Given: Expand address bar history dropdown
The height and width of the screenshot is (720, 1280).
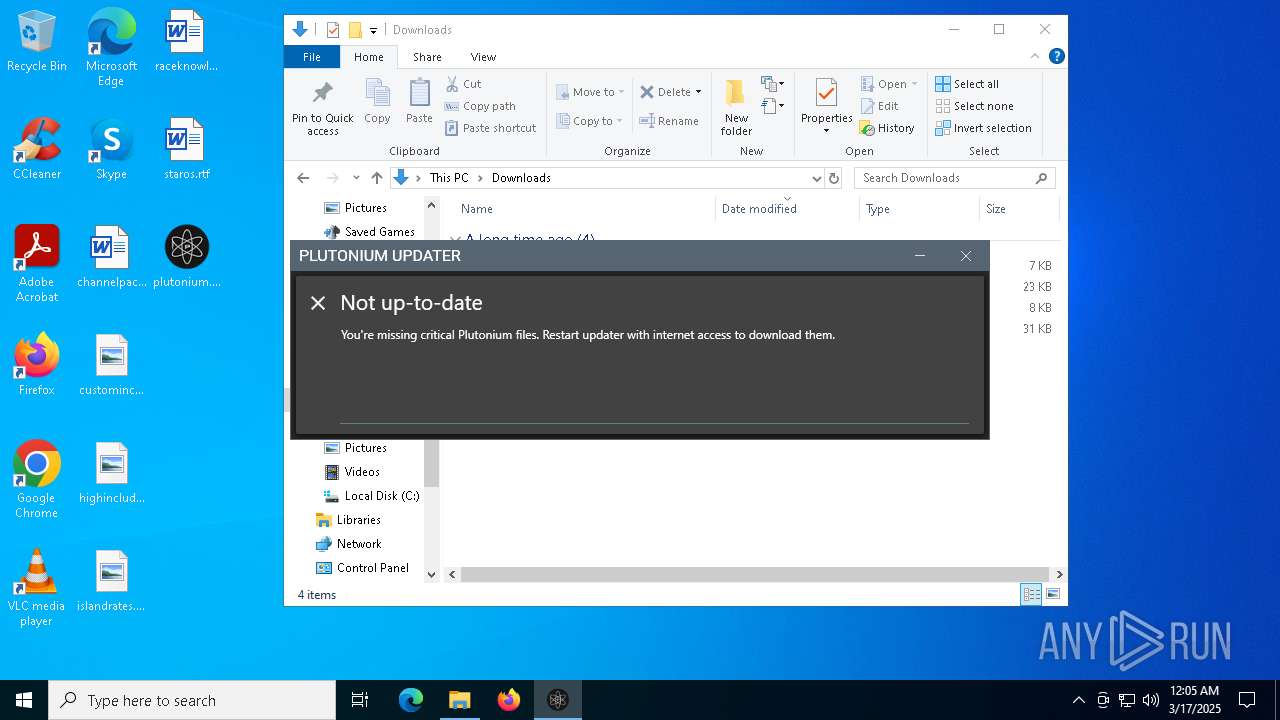Looking at the screenshot, I should (816, 178).
